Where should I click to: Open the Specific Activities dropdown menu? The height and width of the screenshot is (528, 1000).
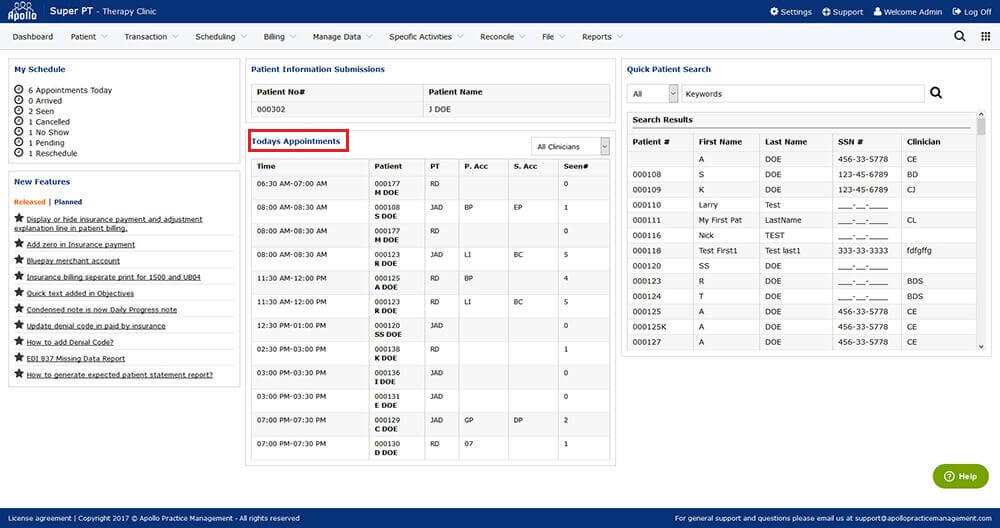[x=426, y=36]
